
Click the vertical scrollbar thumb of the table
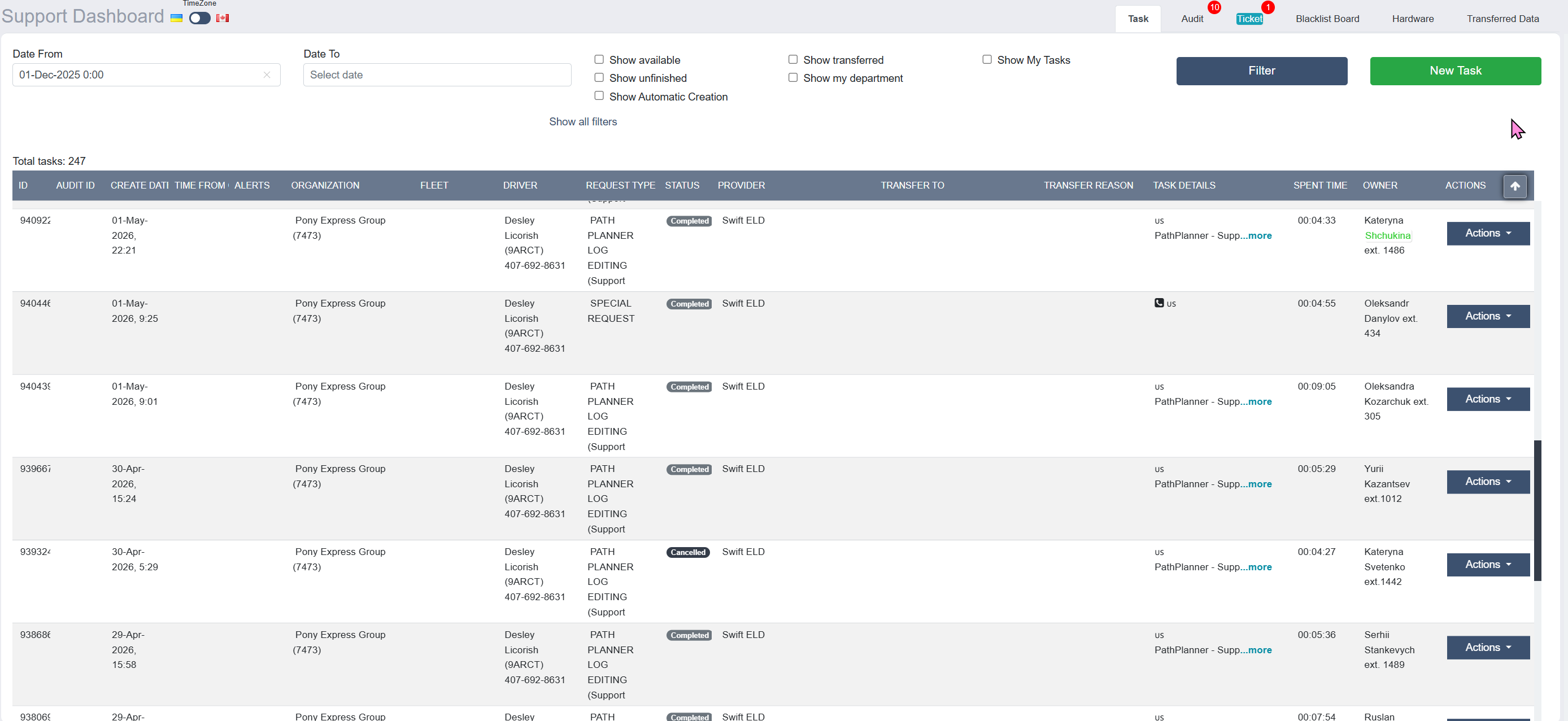(1537, 510)
